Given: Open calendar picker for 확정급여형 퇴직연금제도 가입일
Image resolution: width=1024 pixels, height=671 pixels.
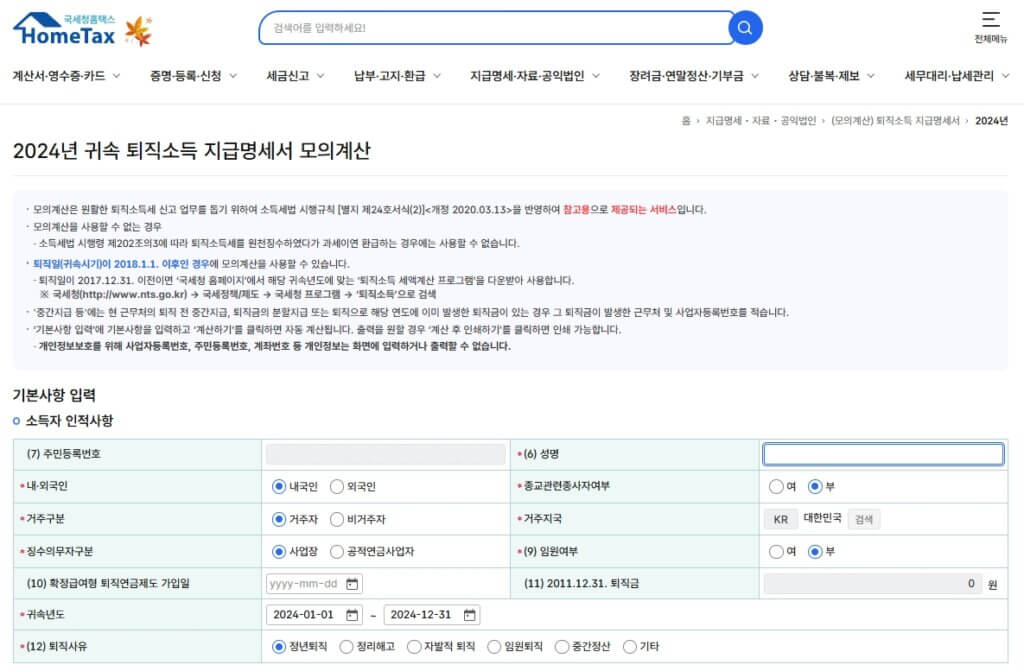Looking at the screenshot, I should point(352,583).
